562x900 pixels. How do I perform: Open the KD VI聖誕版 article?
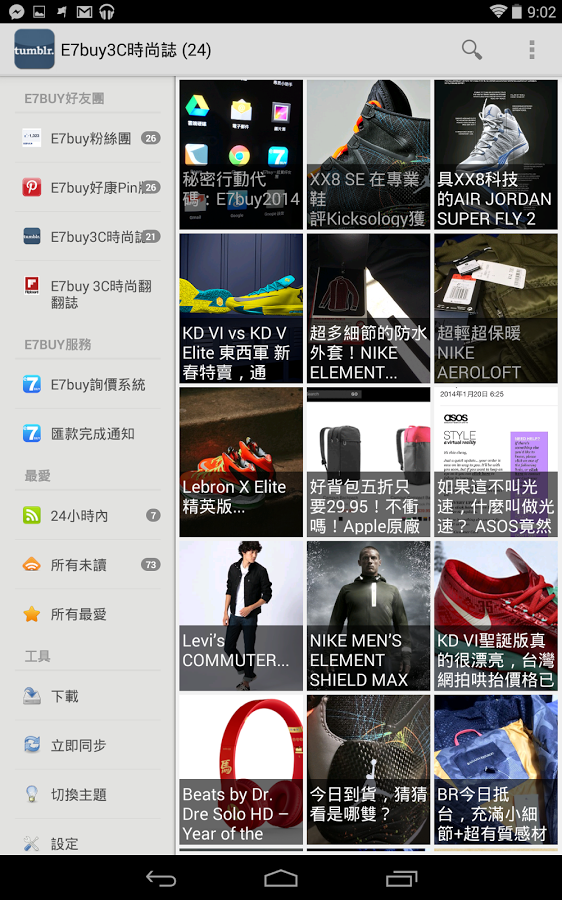tap(496, 616)
